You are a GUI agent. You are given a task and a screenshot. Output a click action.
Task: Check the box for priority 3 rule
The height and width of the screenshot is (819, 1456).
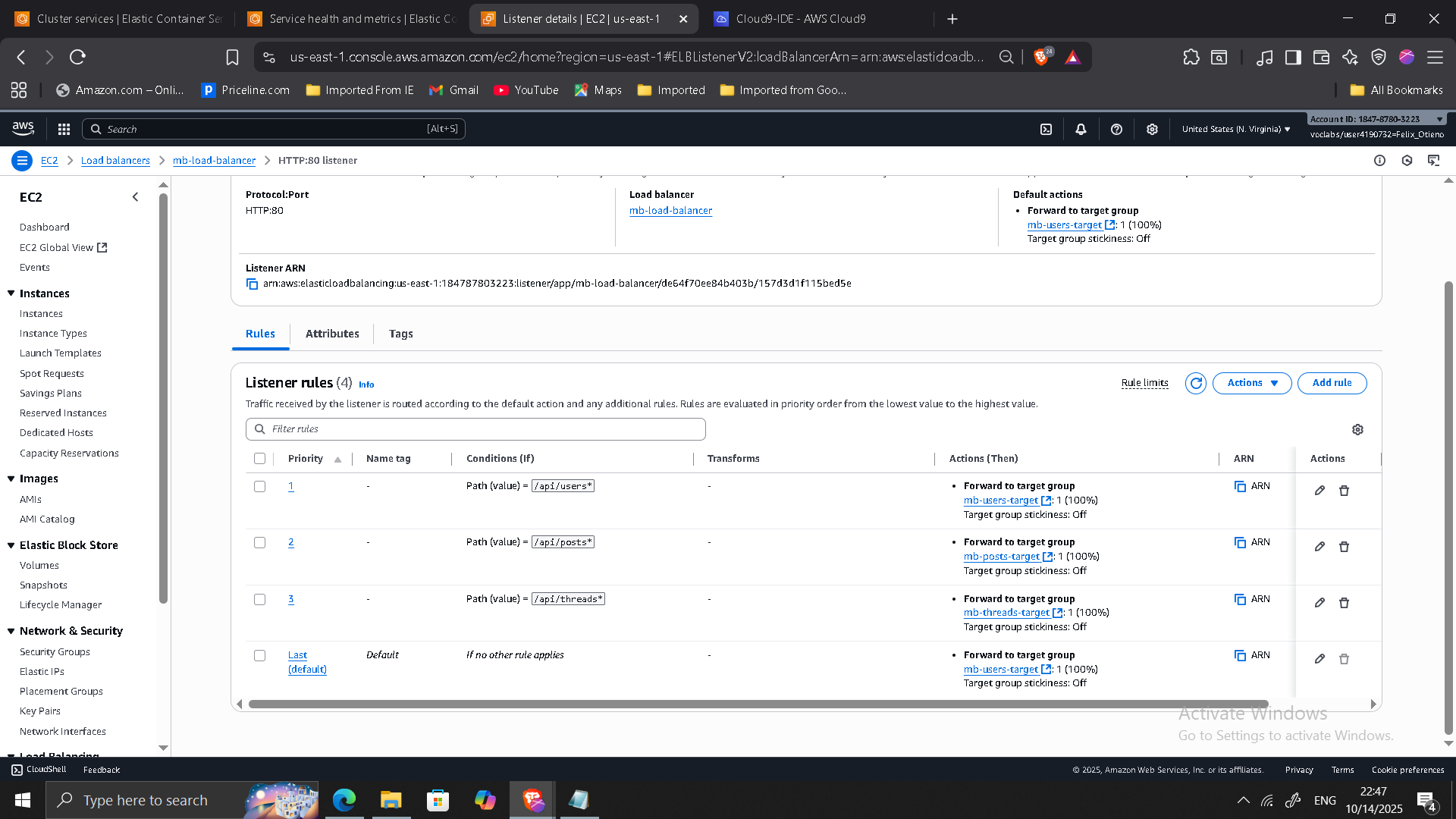(x=259, y=600)
